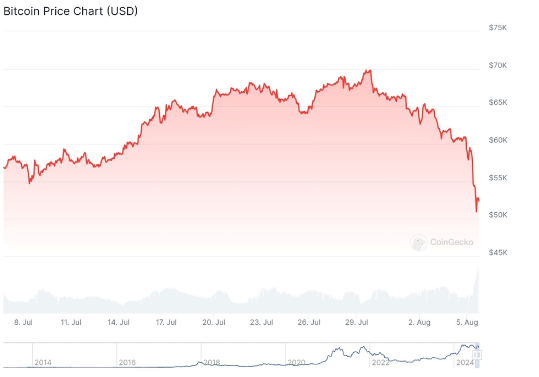The width and height of the screenshot is (539, 377).
Task: Click the 8. Jul date axis label
Action: [23, 322]
